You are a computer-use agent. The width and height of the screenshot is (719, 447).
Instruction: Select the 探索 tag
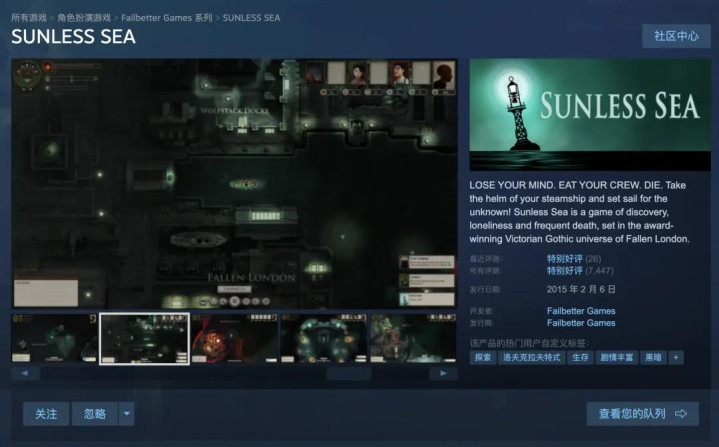point(483,357)
